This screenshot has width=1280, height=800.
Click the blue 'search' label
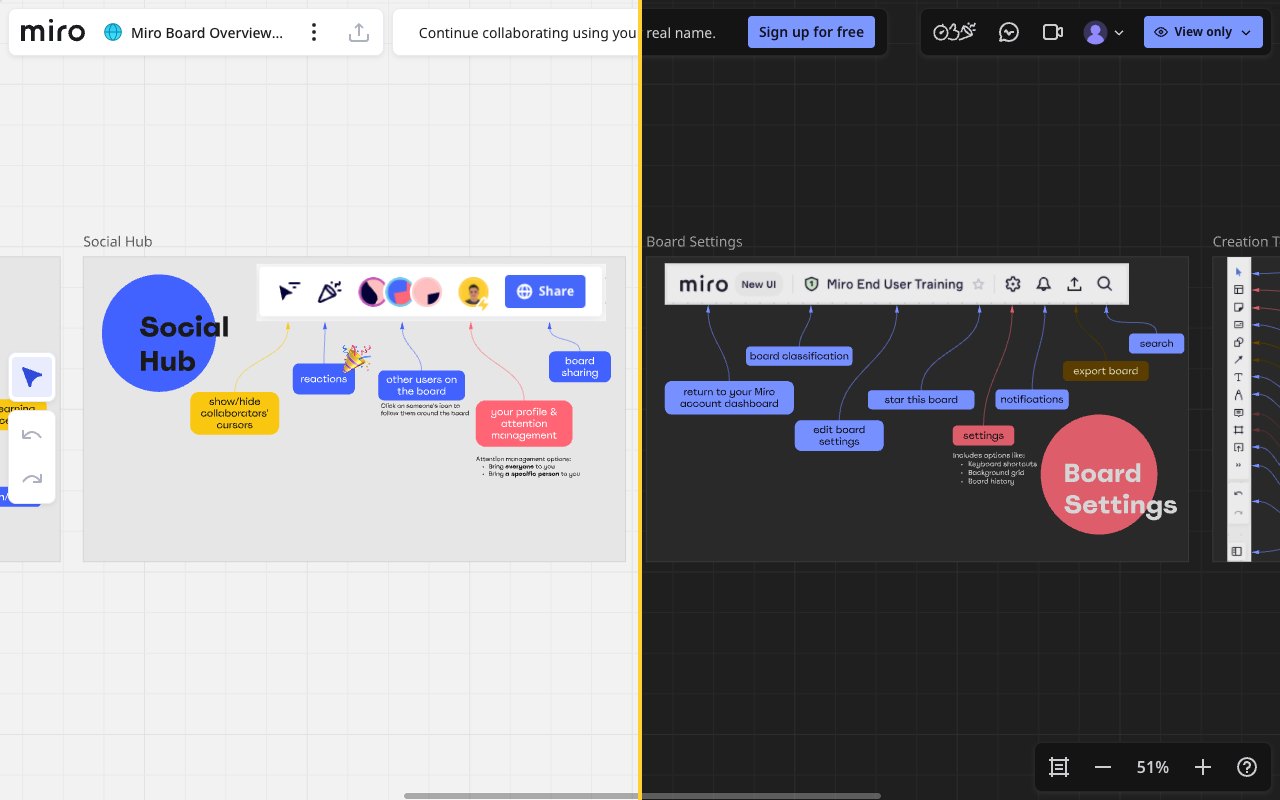(1157, 343)
